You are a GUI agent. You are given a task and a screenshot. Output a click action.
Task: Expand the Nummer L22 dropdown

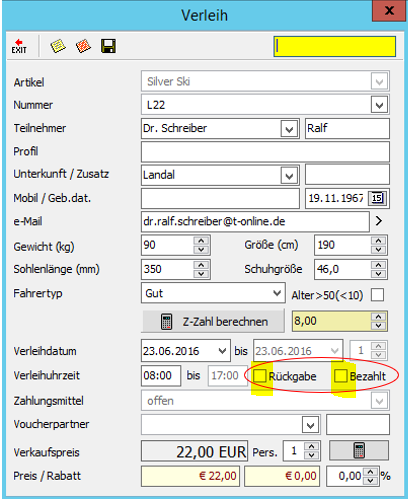pos(379,105)
